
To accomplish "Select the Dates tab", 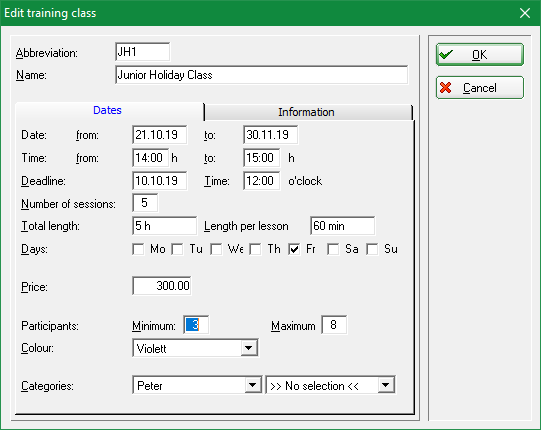I will [107, 110].
